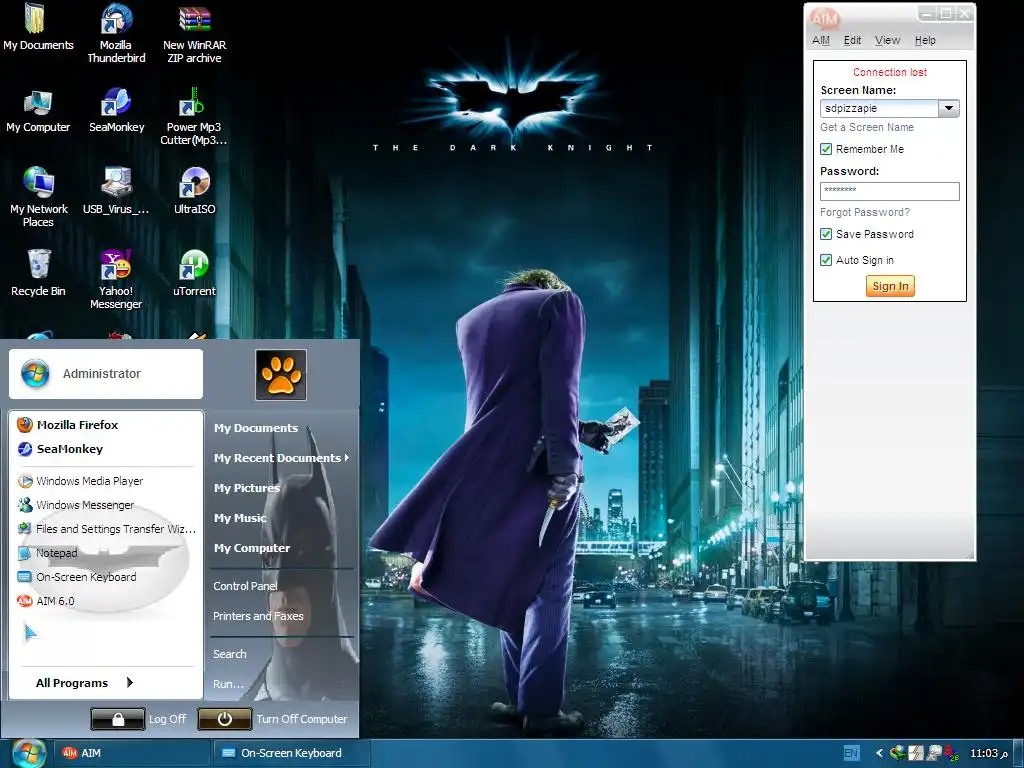The image size is (1024, 768).
Task: Click the Forgot Password? link
Action: coord(865,212)
